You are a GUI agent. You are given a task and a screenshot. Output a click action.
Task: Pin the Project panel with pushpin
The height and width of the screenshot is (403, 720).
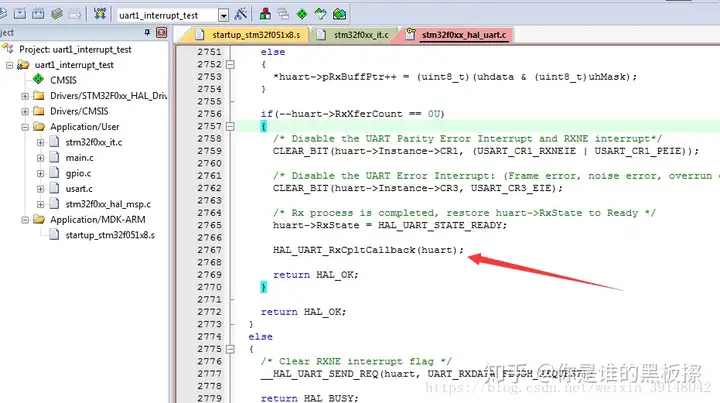click(147, 32)
